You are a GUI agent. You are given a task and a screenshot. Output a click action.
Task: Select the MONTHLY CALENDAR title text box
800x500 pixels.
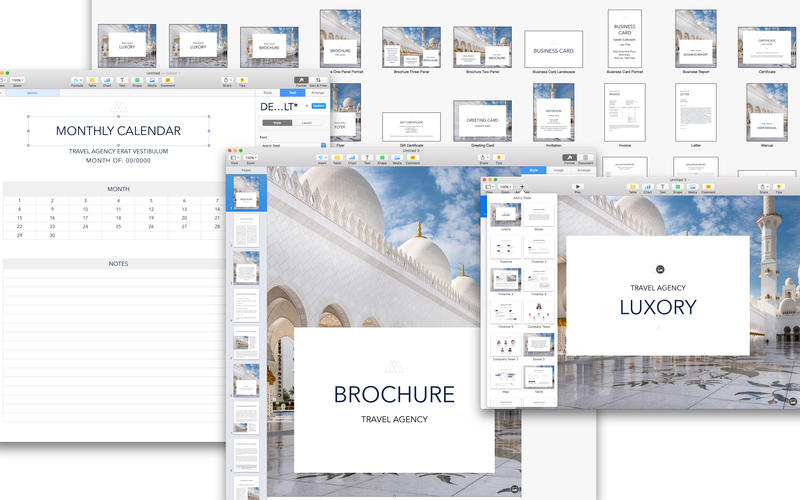(118, 131)
